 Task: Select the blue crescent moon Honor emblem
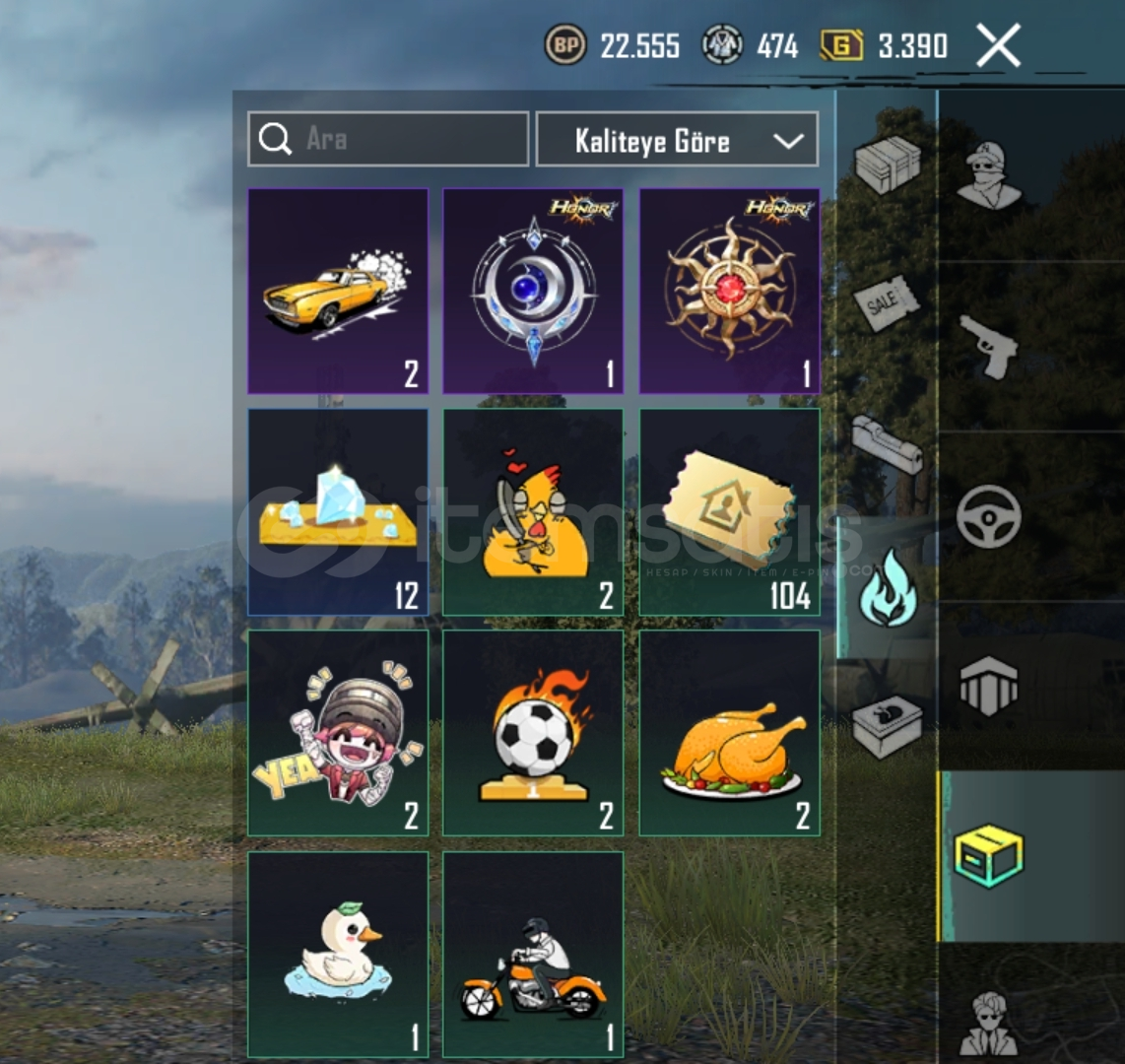[533, 291]
